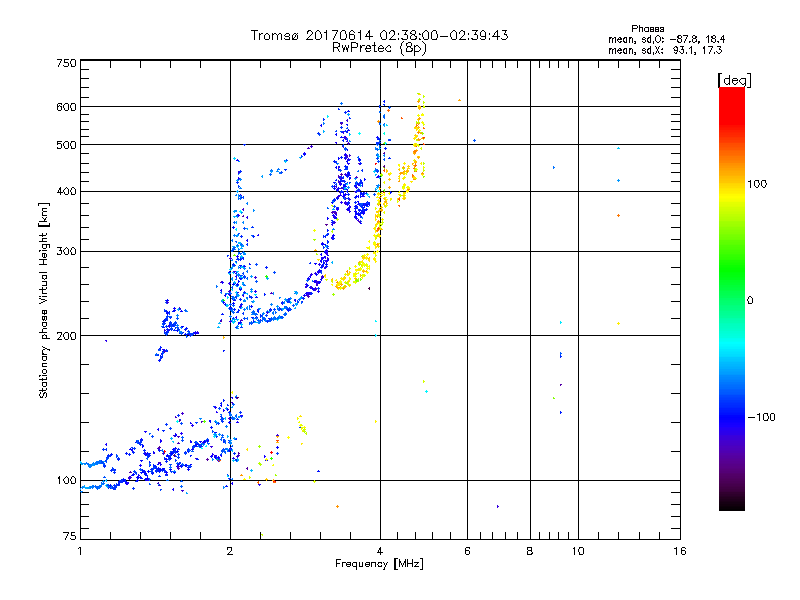The width and height of the screenshot is (800, 600).
Task: Click x-axis label '4'
Action: click(380, 551)
